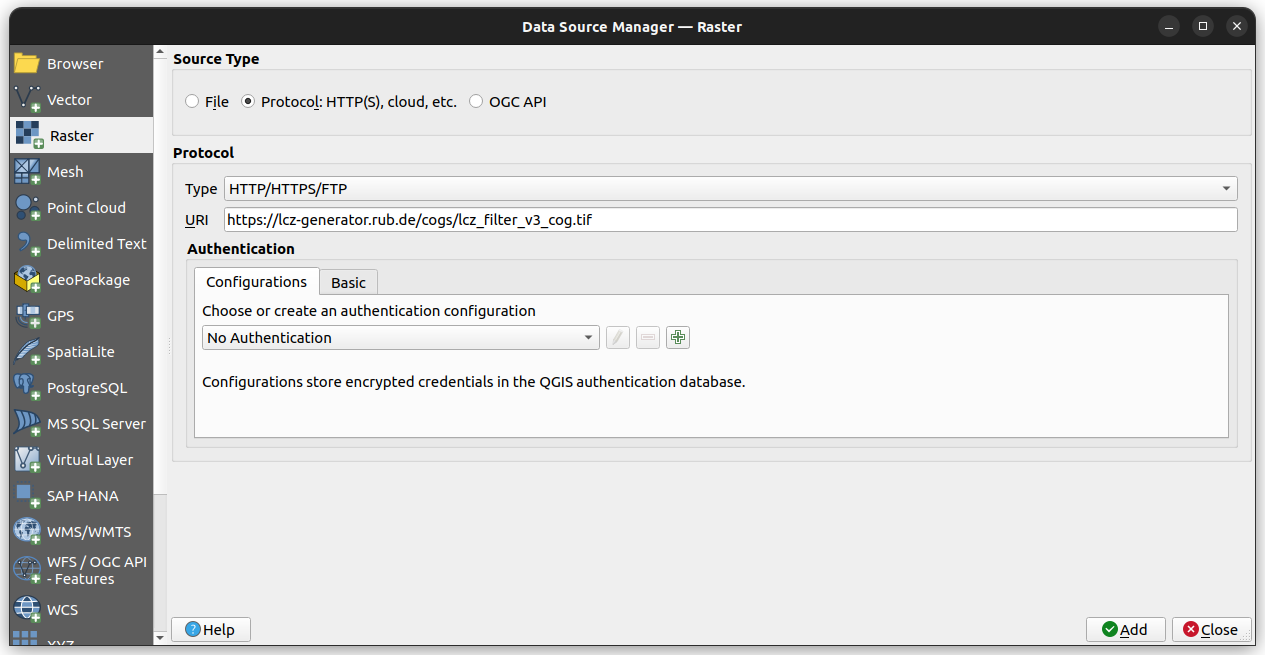
Task: Select the Raster checkerboard icon
Action: [x=29, y=136]
